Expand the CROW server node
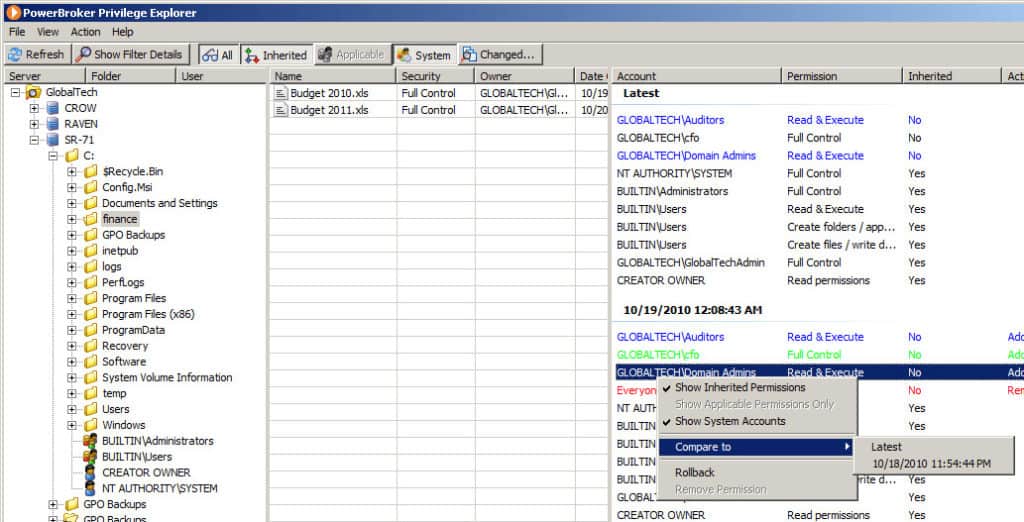 click(34, 108)
